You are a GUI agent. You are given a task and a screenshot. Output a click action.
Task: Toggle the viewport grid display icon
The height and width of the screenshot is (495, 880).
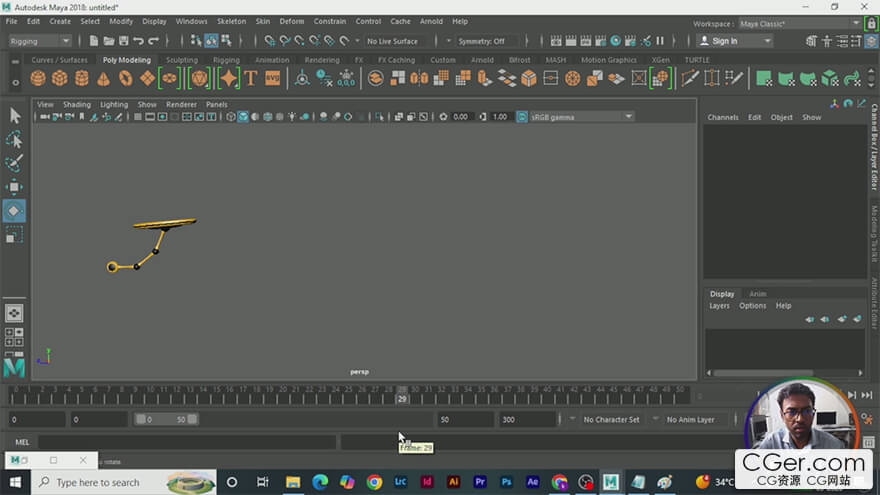click(137, 117)
